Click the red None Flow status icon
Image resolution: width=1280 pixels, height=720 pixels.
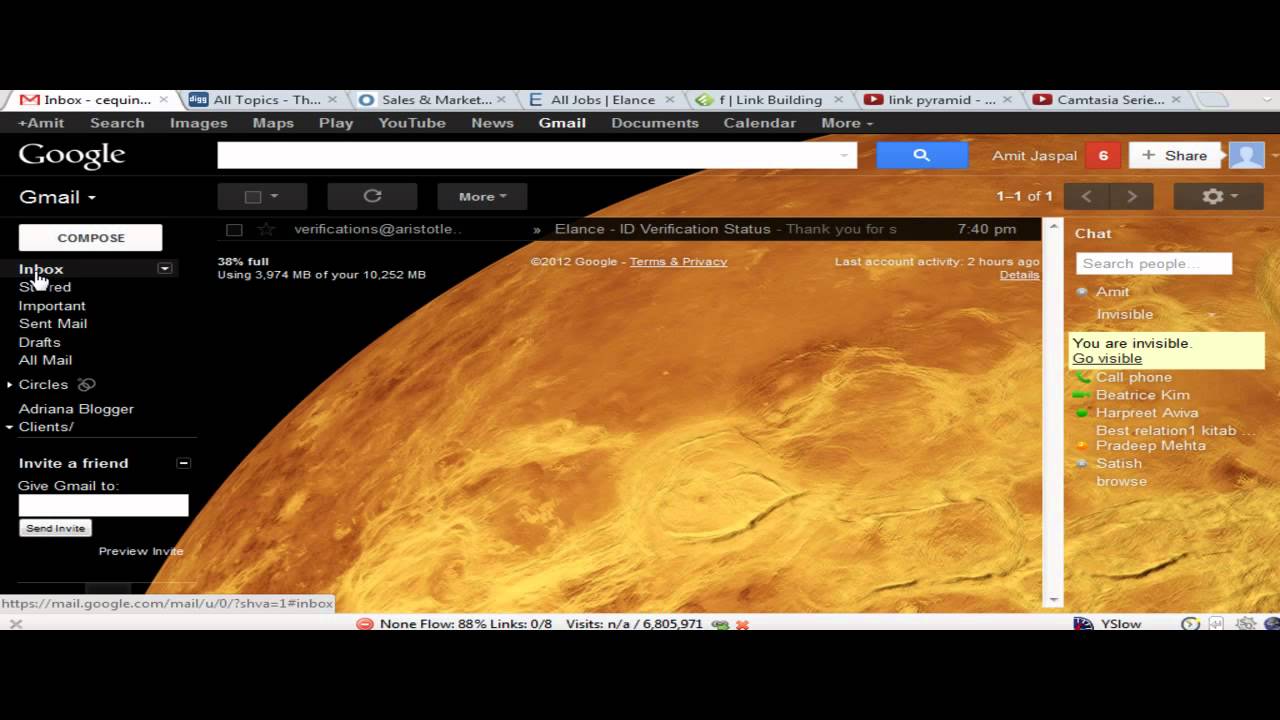click(365, 624)
